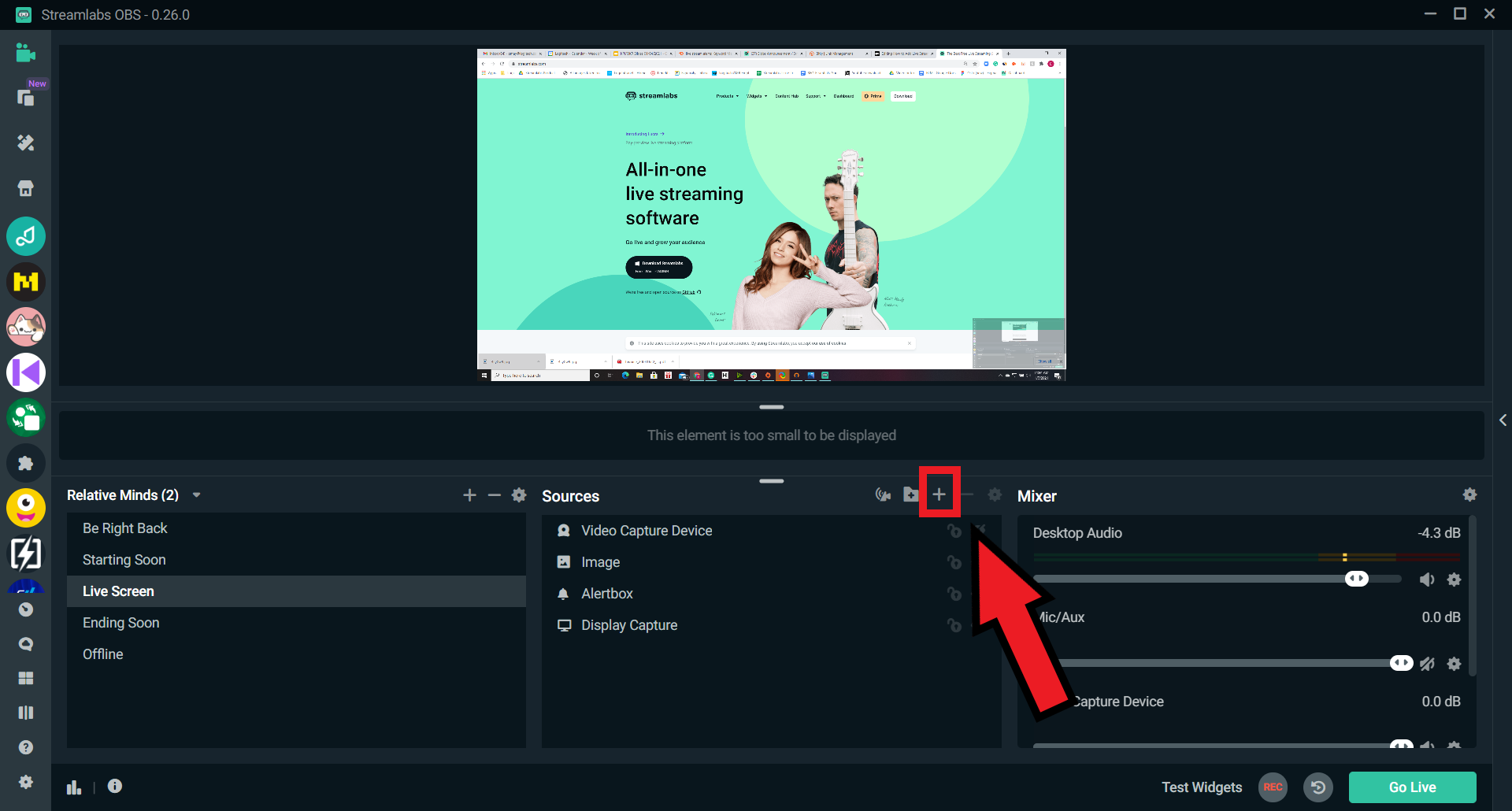Open the puzzle-piece apps icon

point(26,463)
